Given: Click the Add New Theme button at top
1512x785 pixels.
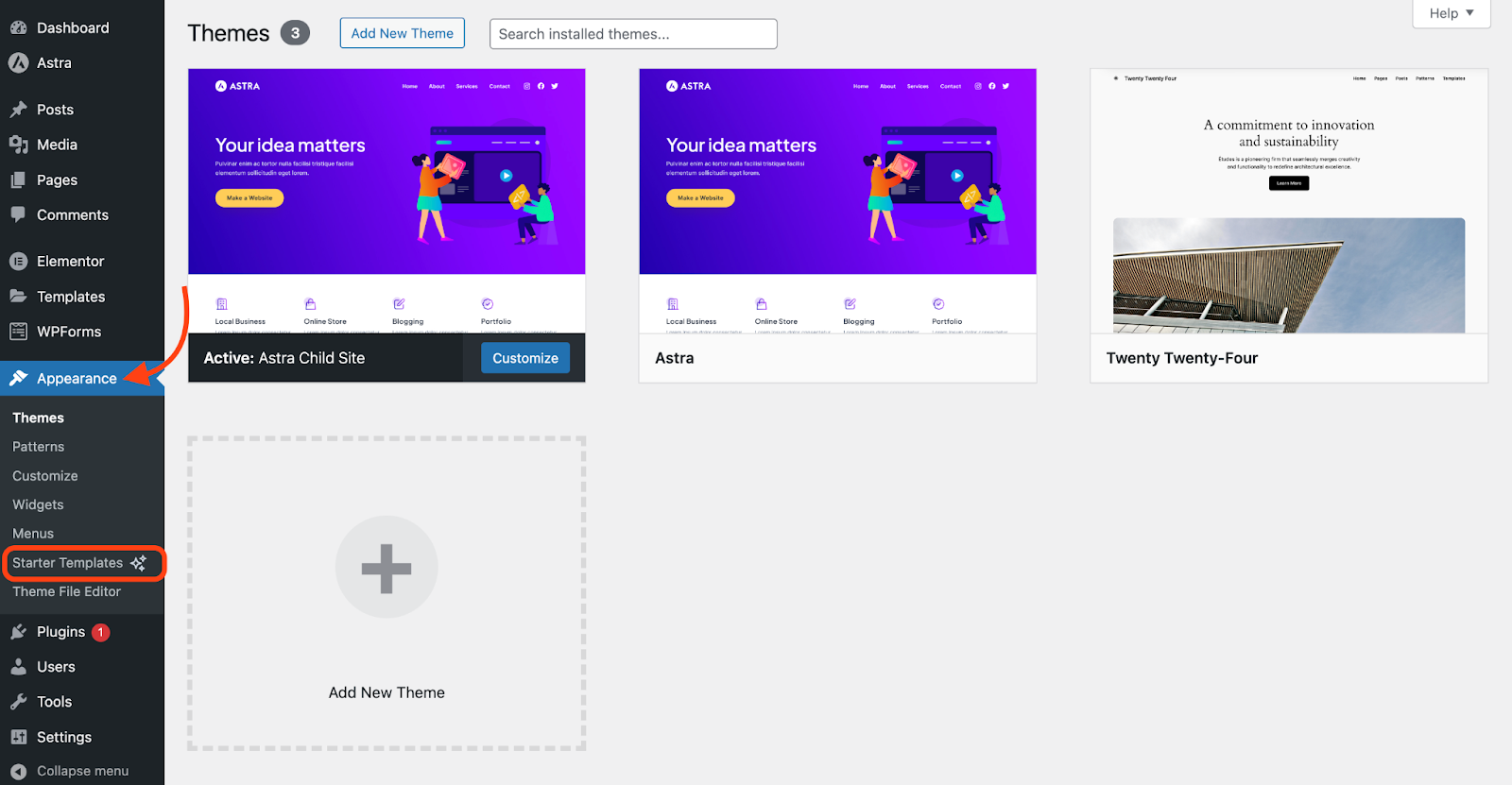Looking at the screenshot, I should pyautogui.click(x=403, y=33).
